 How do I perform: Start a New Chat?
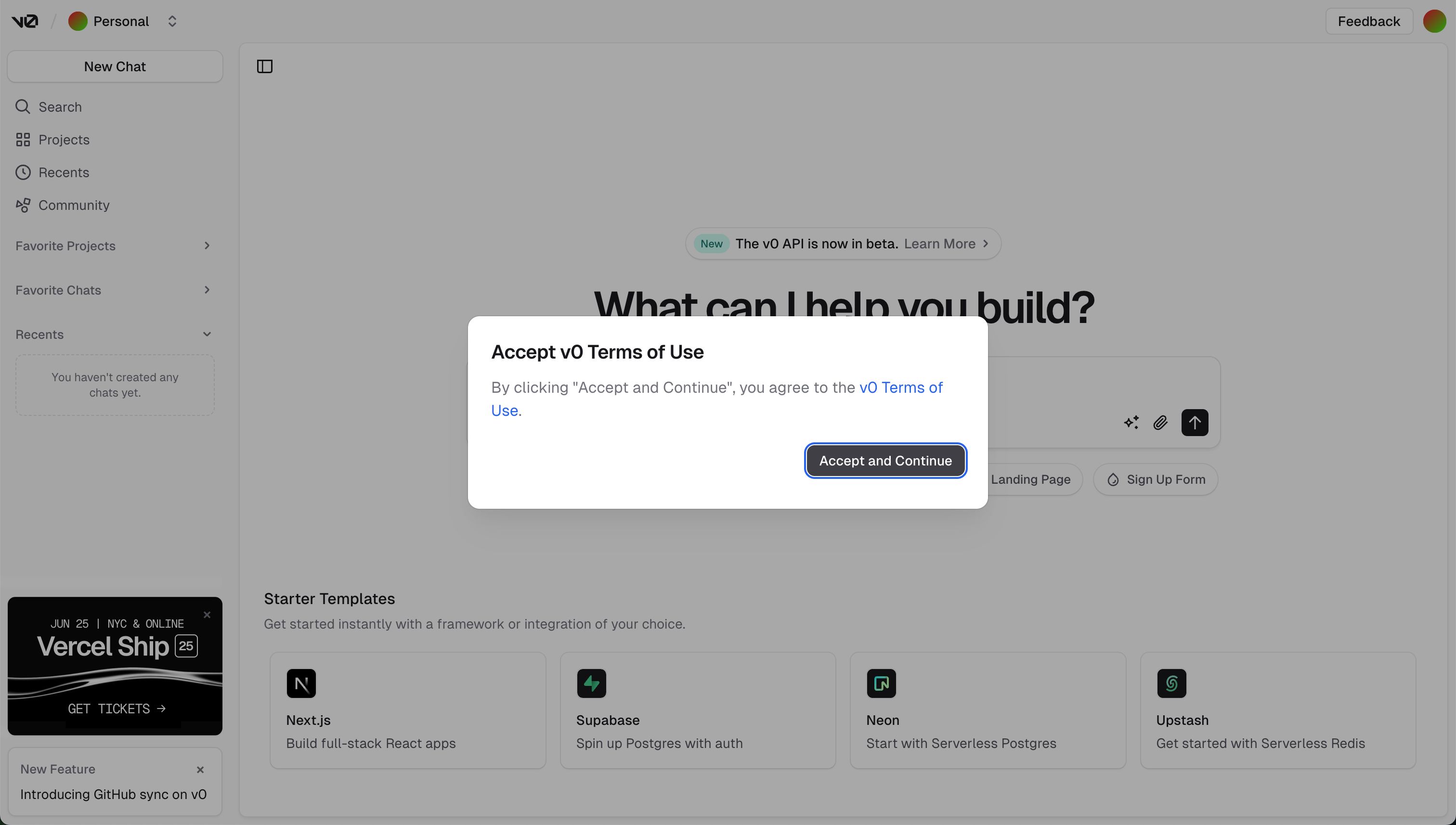[115, 66]
